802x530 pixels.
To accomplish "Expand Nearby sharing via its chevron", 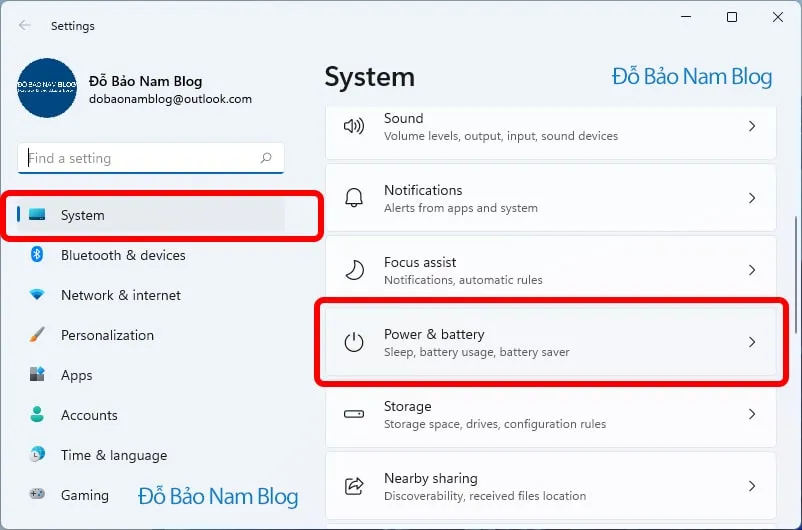I will [x=752, y=486].
